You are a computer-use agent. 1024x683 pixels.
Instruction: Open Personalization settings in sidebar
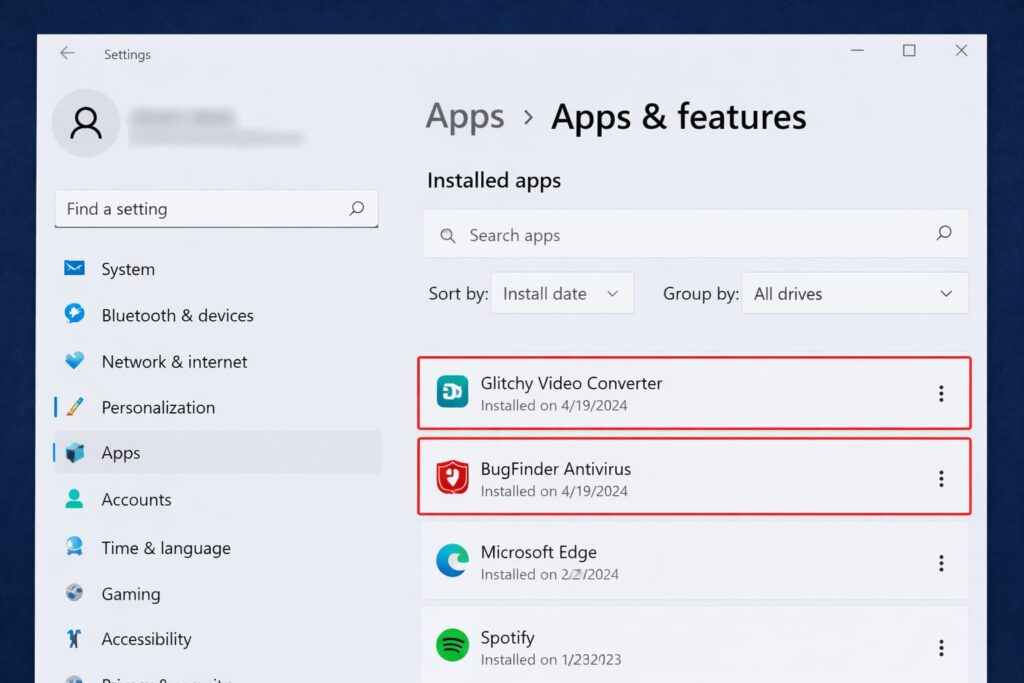158,407
